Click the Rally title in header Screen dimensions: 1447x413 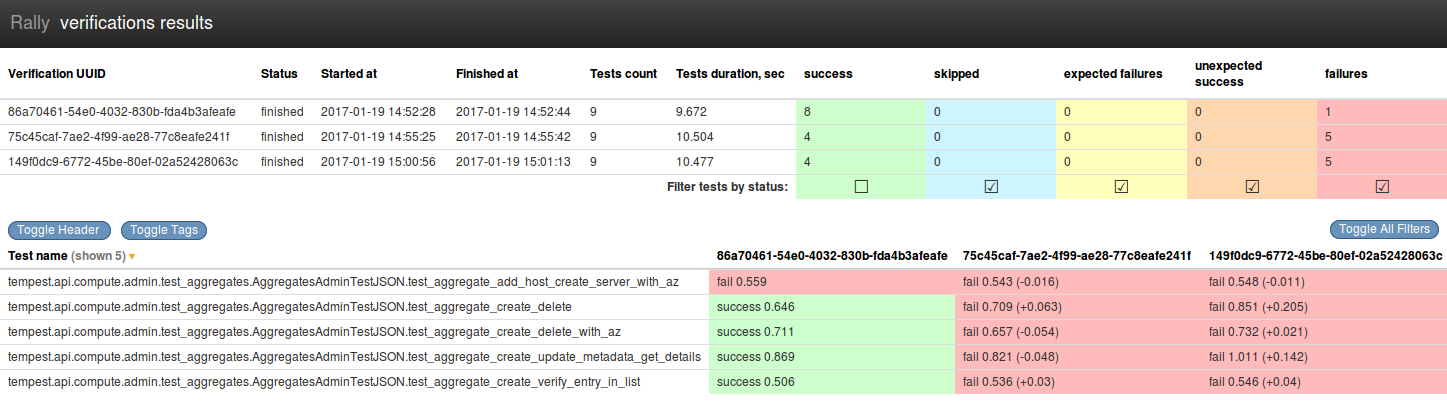click(30, 23)
